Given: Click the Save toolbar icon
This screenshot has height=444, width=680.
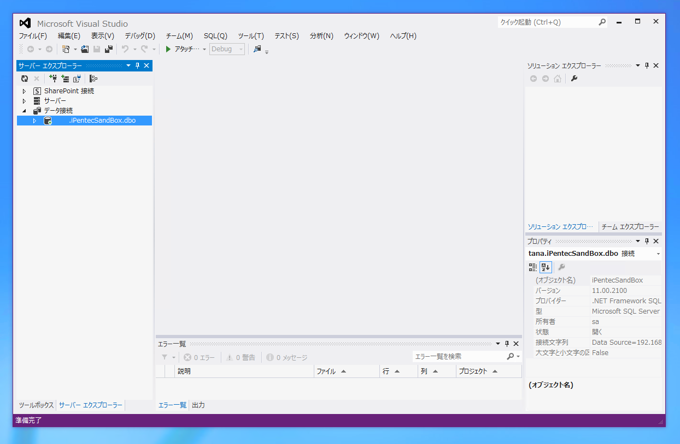Looking at the screenshot, I should point(97,49).
